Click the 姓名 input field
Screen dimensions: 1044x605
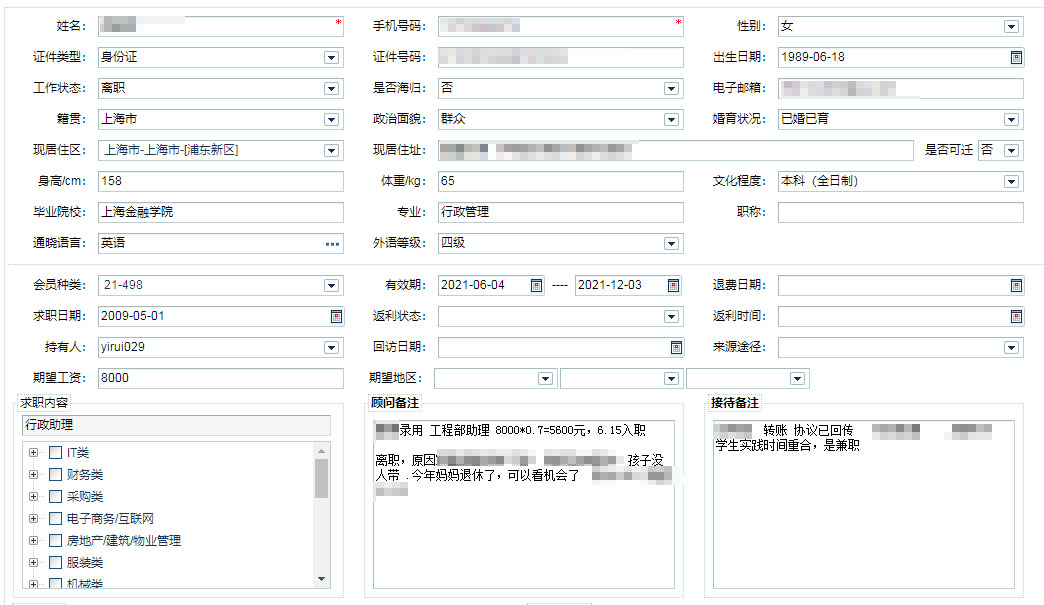[x=220, y=26]
